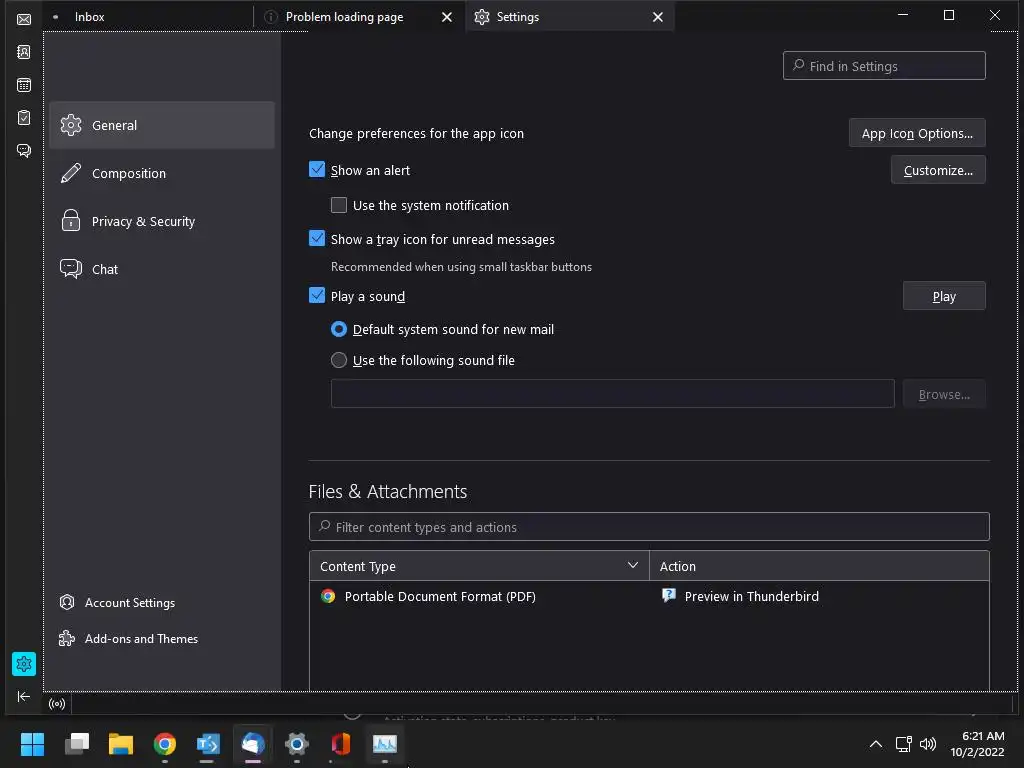
Task: Toggle Show a tray icon for unread messages
Action: [317, 238]
